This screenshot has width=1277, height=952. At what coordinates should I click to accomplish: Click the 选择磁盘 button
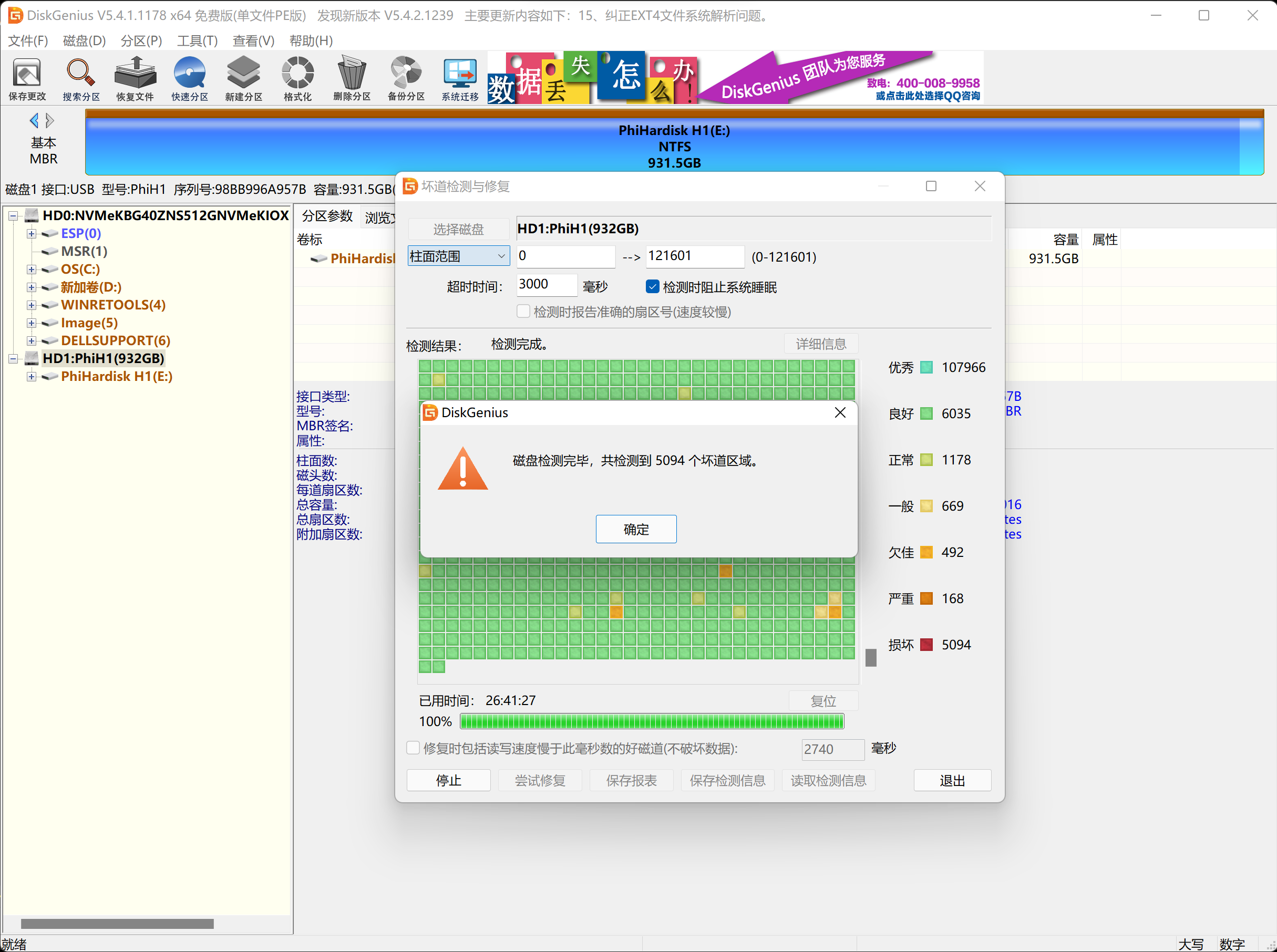point(458,230)
